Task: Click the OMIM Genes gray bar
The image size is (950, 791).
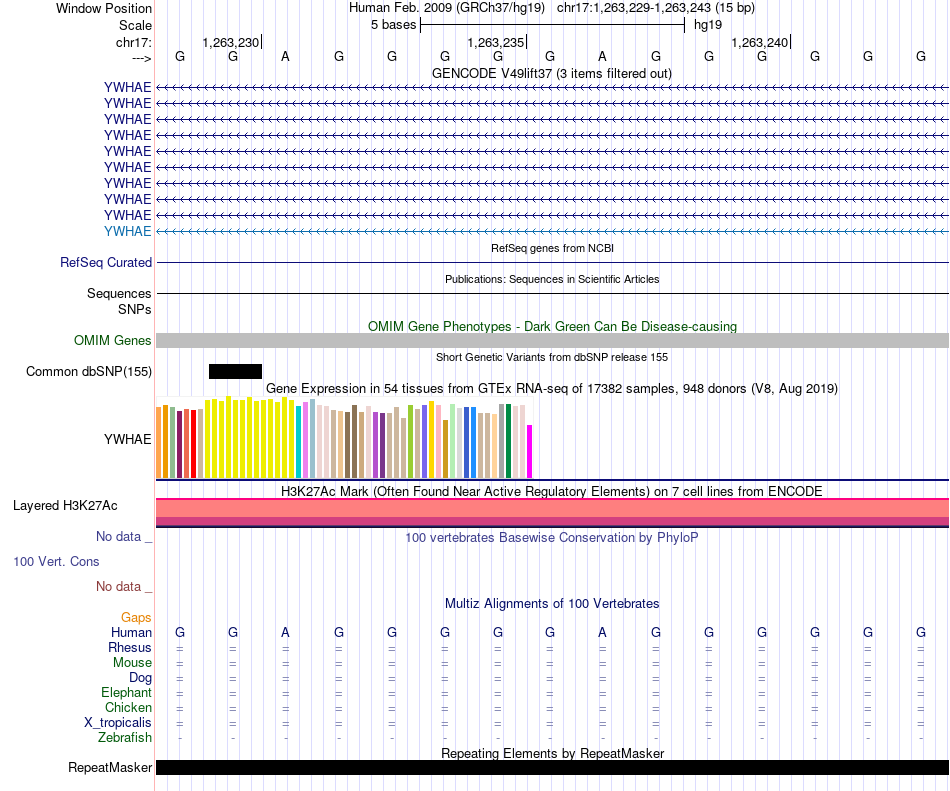Action: (x=552, y=340)
